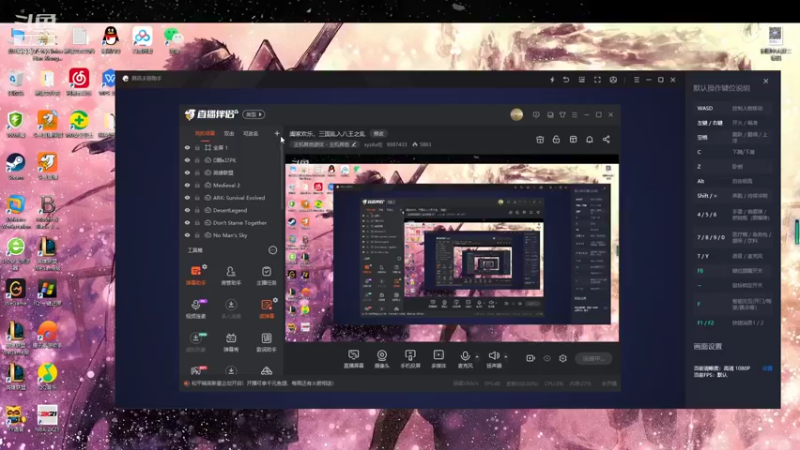Open QQ penguin desktop shortcut

coord(111,40)
